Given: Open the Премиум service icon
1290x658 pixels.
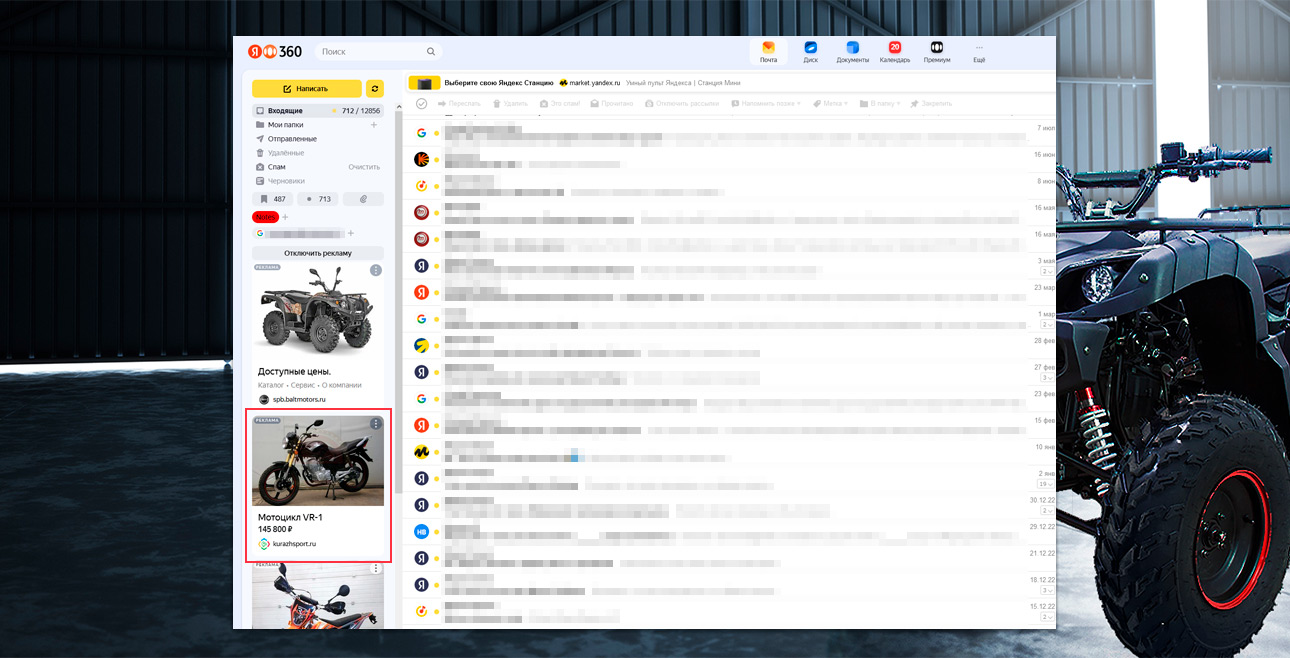Looking at the screenshot, I should pyautogui.click(x=937, y=51).
